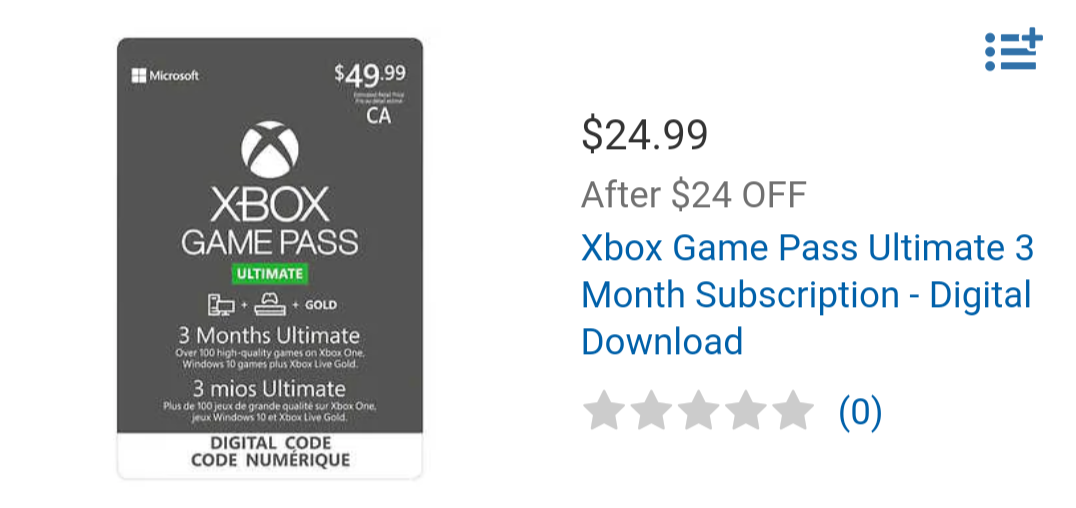Viewport: 1076px width, 508px height.
Task: Click the GOLD label on card
Action: coord(320,305)
